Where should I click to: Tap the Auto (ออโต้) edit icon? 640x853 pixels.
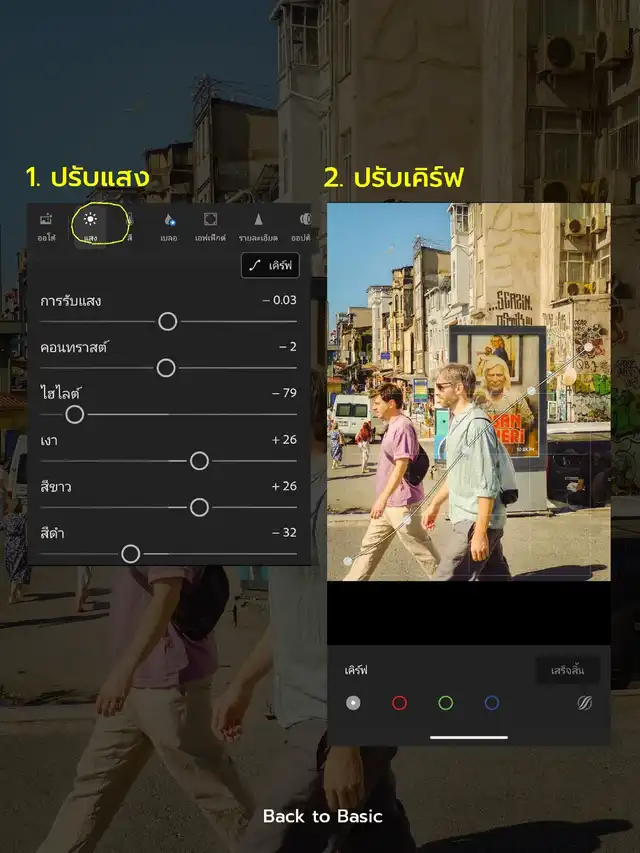(x=46, y=225)
